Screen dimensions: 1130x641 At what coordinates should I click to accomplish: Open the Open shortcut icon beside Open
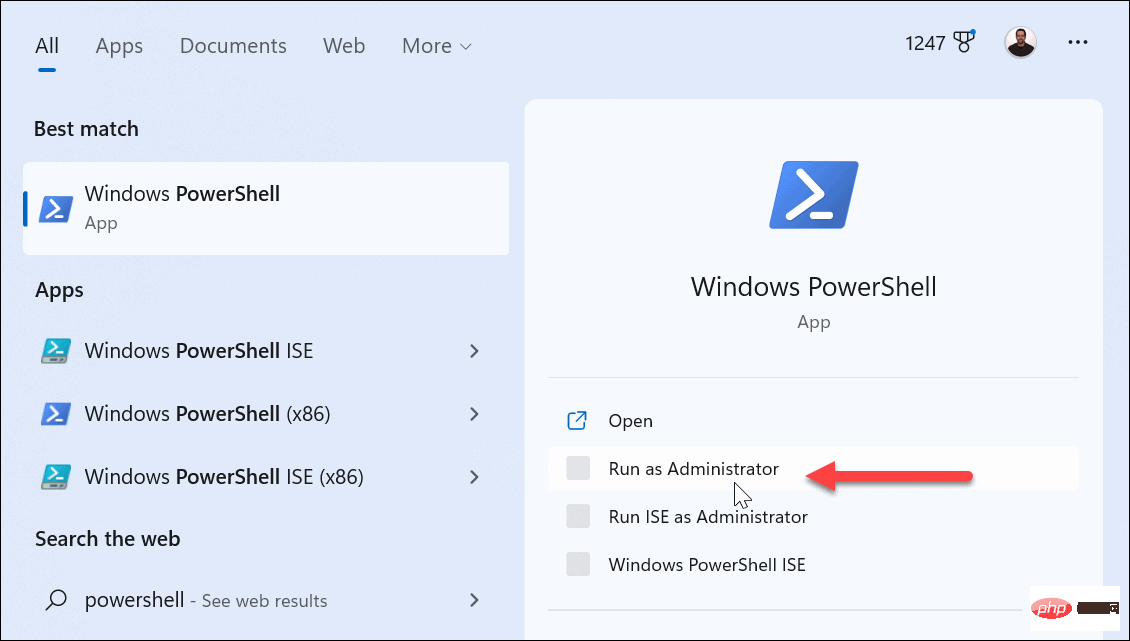coord(577,420)
